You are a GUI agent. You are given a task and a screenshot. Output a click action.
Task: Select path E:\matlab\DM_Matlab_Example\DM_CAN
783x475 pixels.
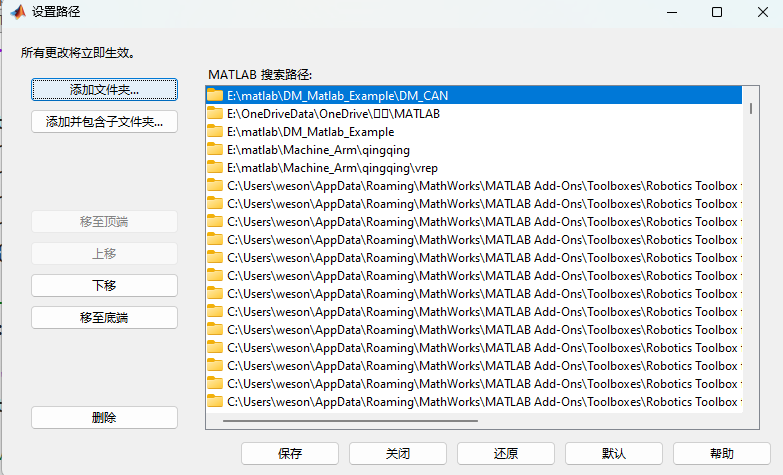pyautogui.click(x=474, y=95)
